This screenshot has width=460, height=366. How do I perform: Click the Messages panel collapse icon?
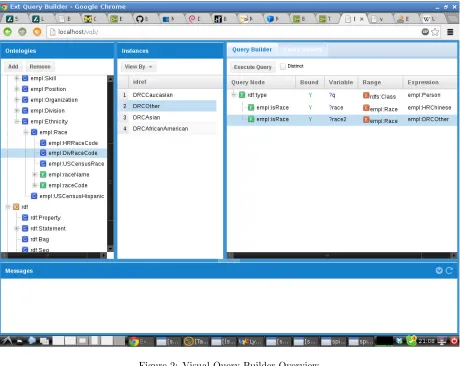pyautogui.click(x=439, y=271)
